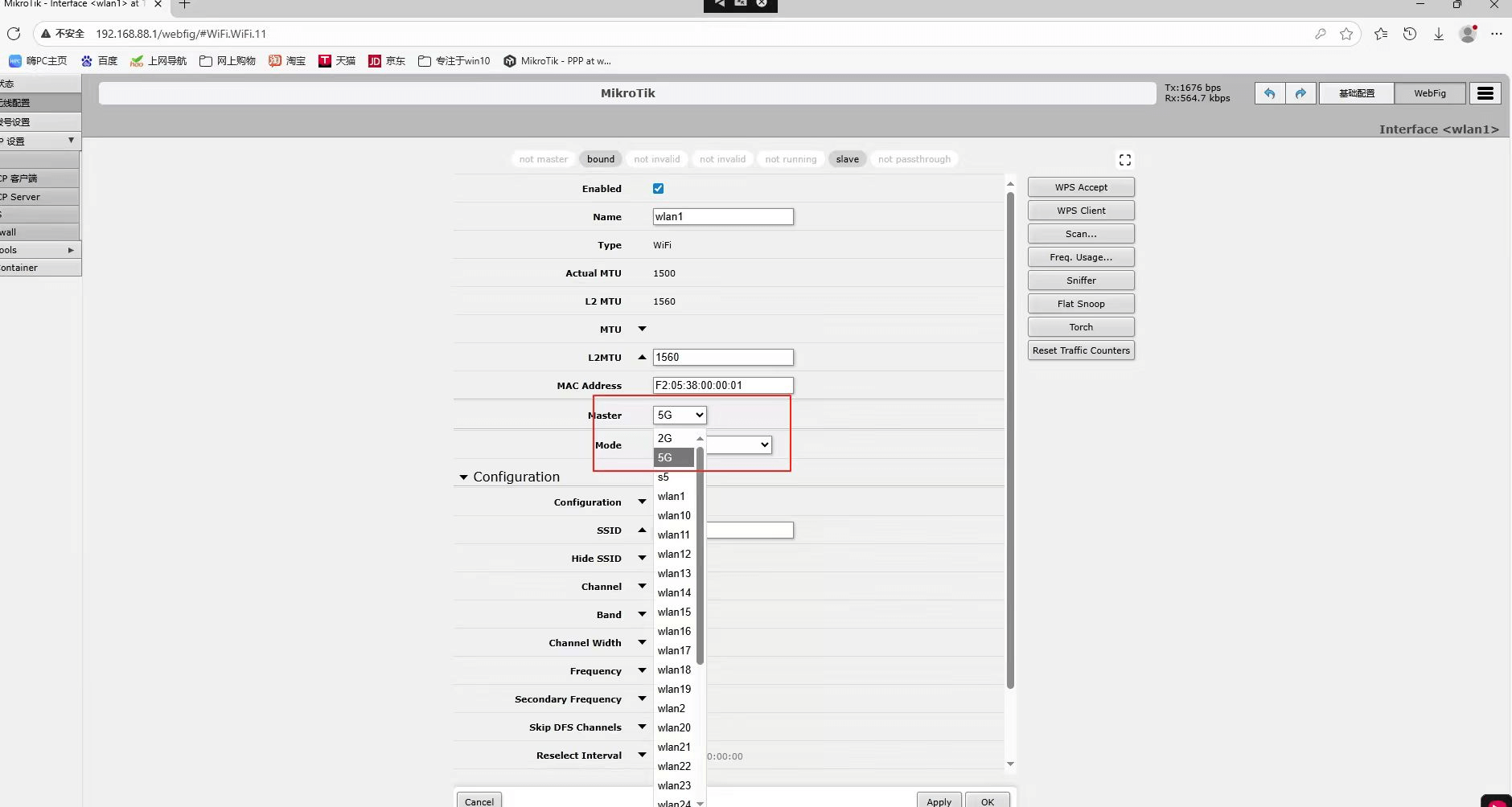Click Reset Traffic Counters button
1512x807 pixels.
(1081, 350)
